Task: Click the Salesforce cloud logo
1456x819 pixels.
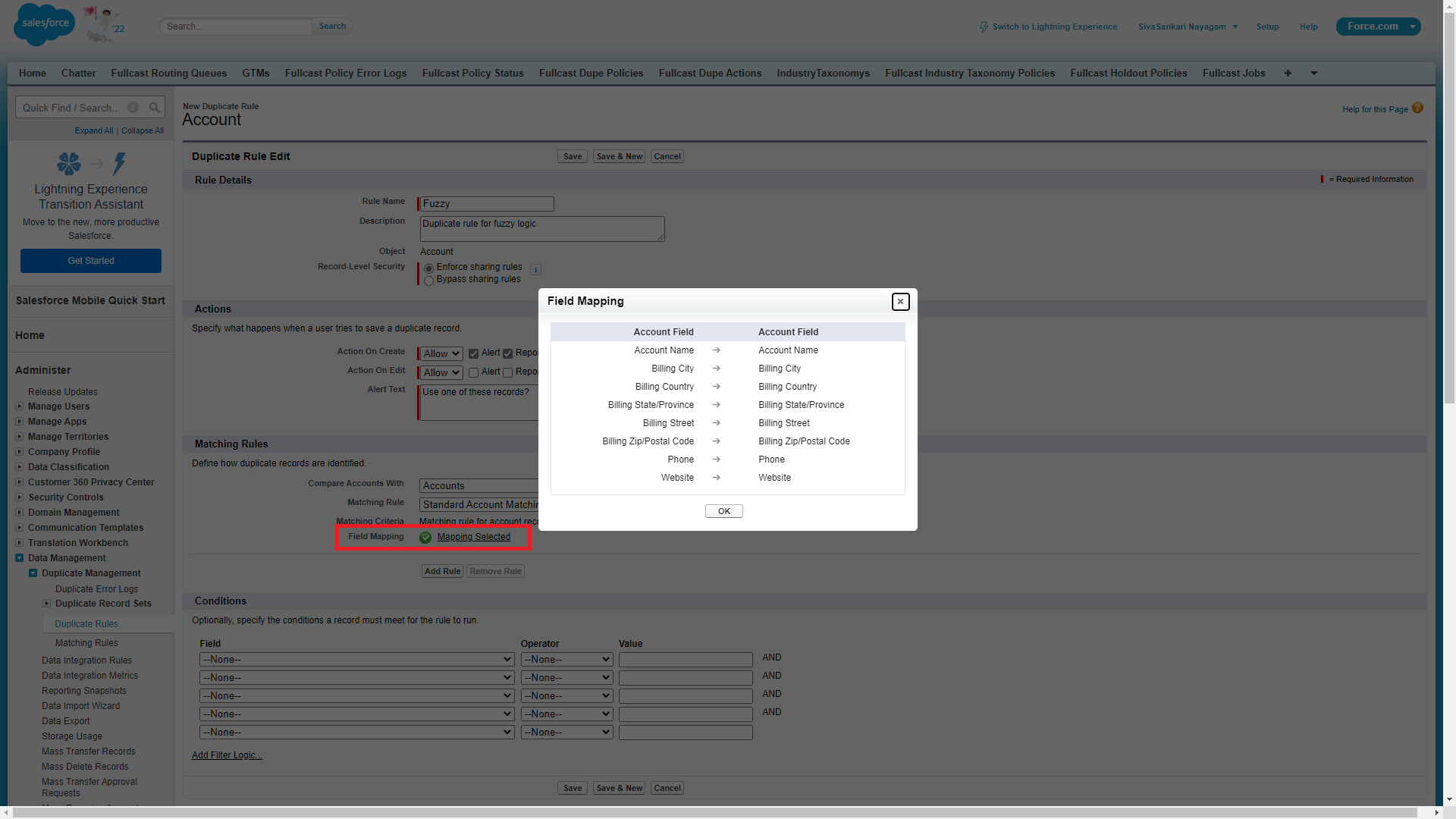Action: (x=45, y=24)
